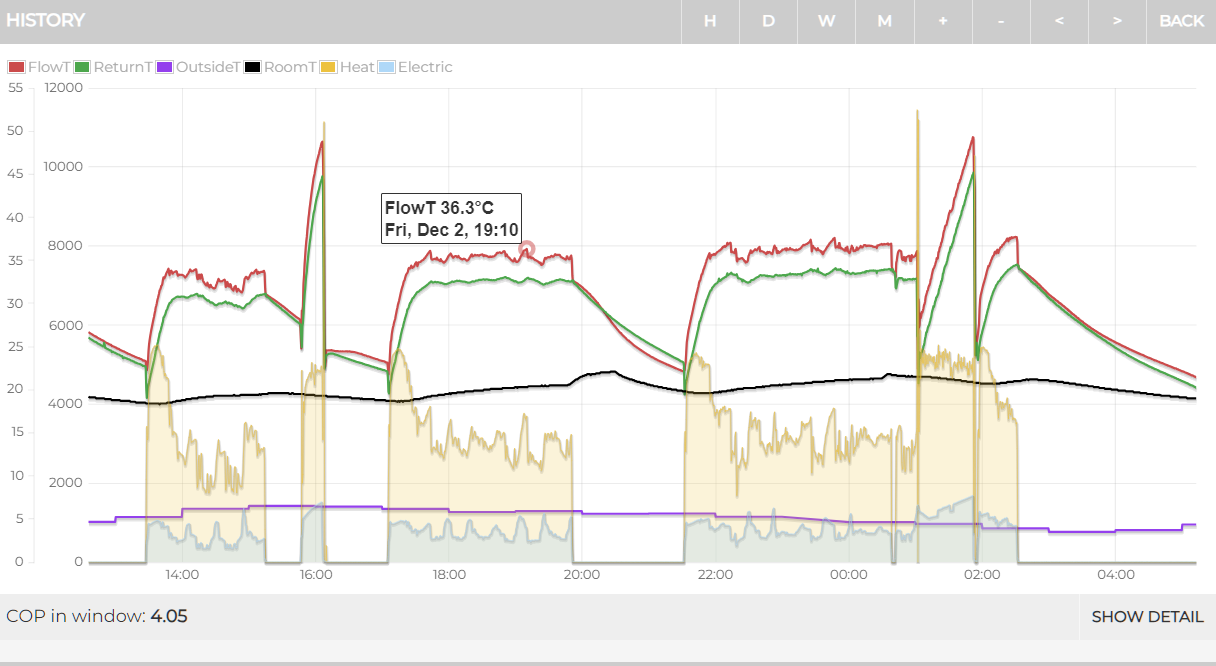Viewport: 1216px width, 666px height.
Task: Switch the history view to hour (H)
Action: (x=710, y=21)
